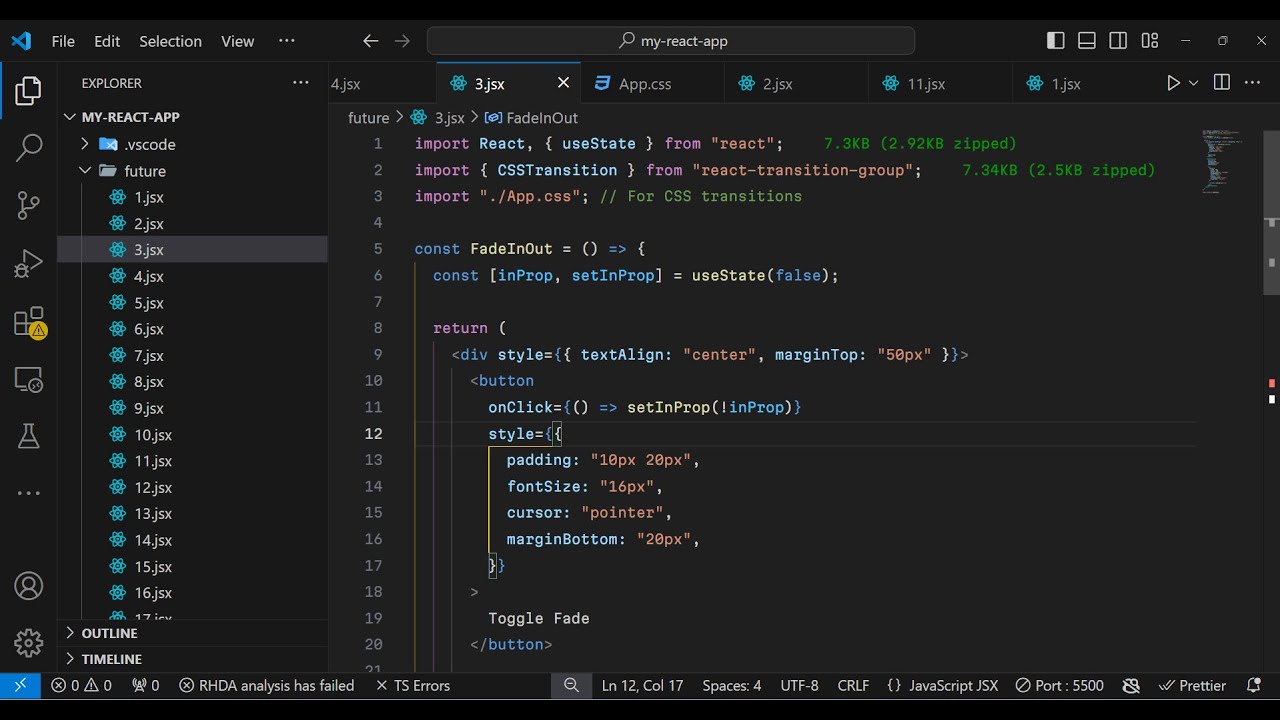This screenshot has height=720, width=1280.
Task: Open the Edit menu
Action: point(107,41)
